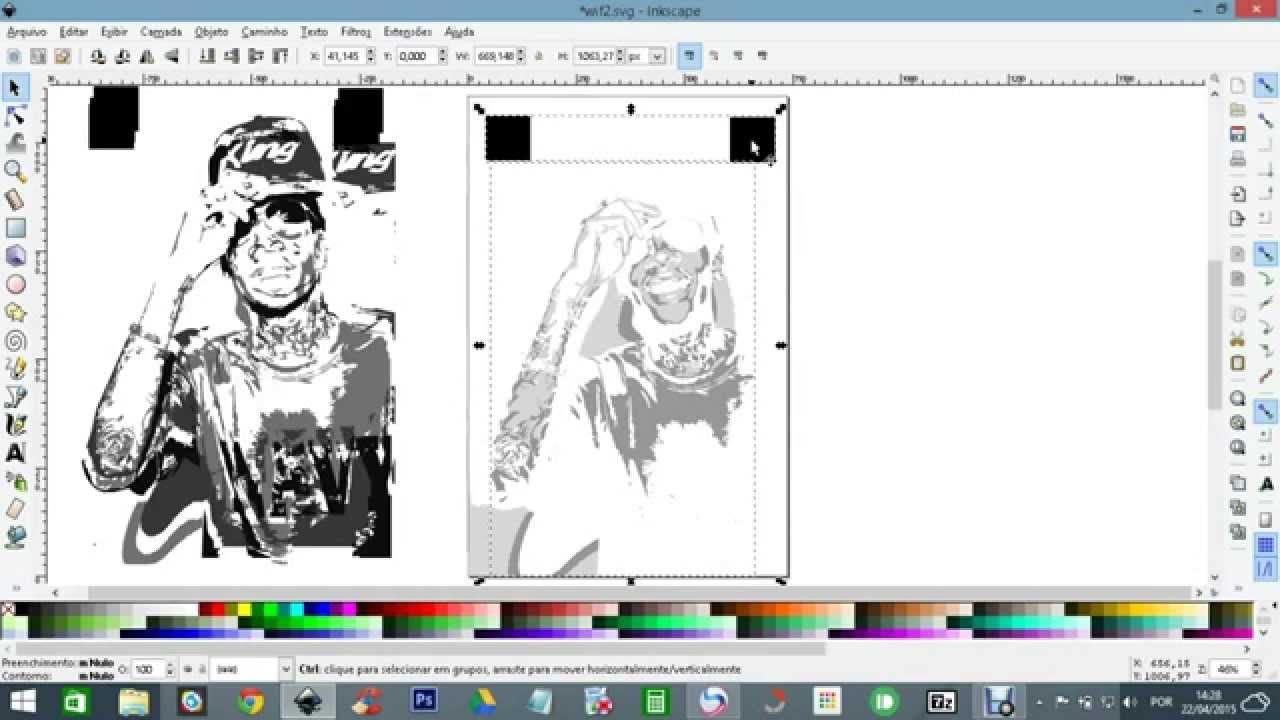
Task: Open the Objeto menu
Action: [211, 32]
